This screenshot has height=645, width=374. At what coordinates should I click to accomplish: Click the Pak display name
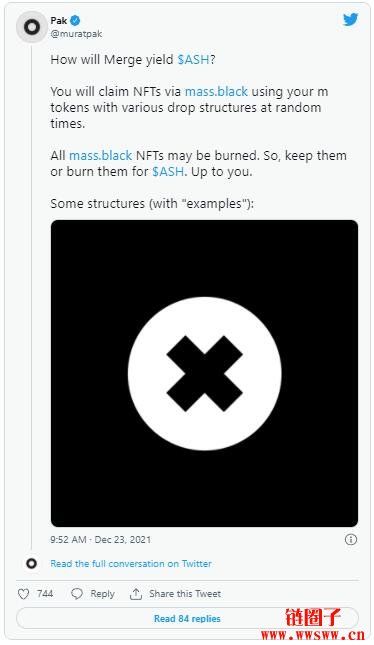coord(59,20)
